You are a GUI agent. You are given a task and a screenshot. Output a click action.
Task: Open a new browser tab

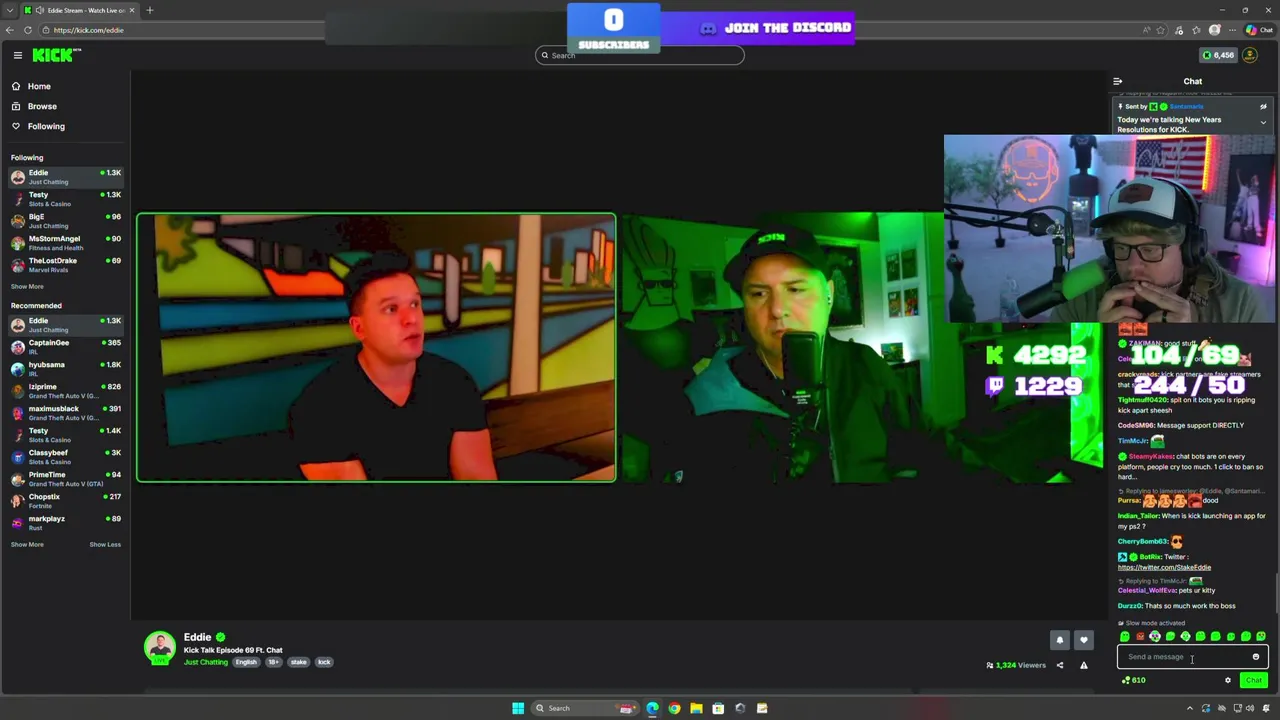click(x=149, y=10)
